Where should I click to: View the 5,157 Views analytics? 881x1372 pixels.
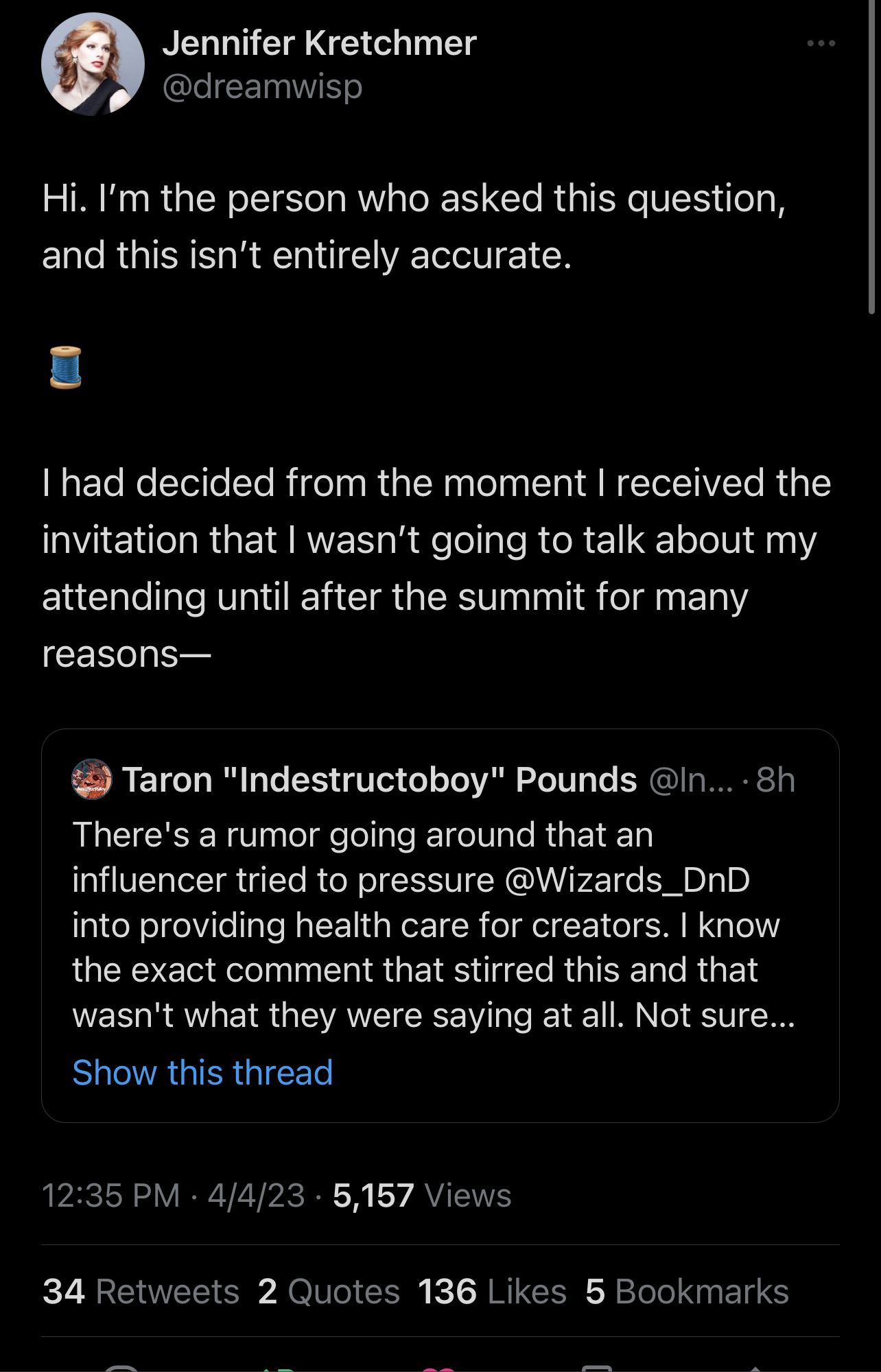coord(421,1196)
